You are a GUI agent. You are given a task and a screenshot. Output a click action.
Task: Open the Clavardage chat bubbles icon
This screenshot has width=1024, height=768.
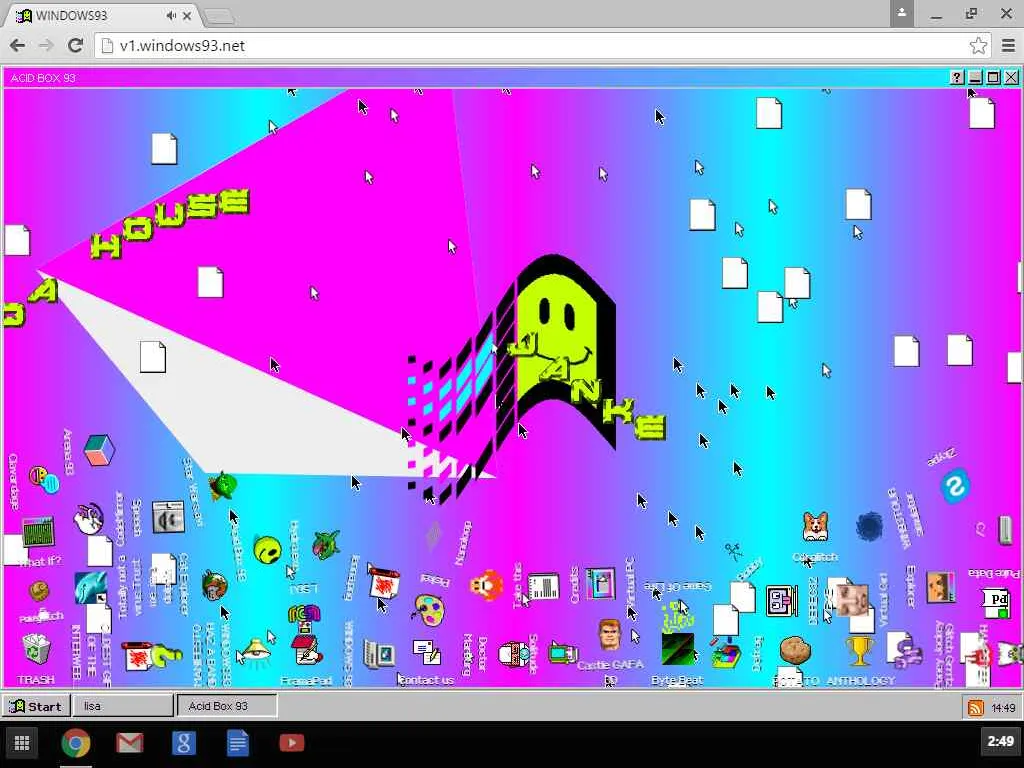[44, 480]
